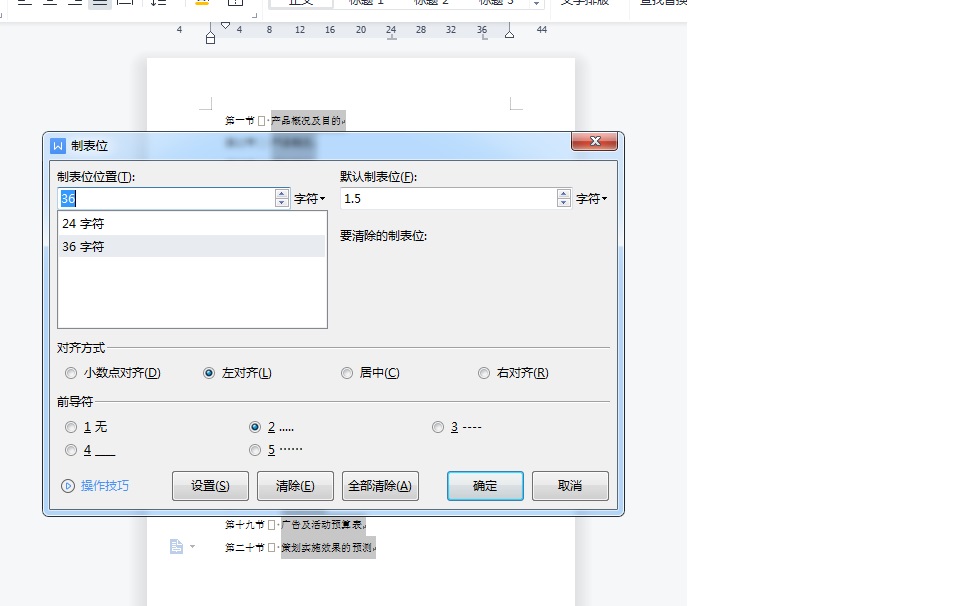The image size is (960, 606).
Task: Choose 右对齐 alignment radio button
Action: [x=485, y=373]
